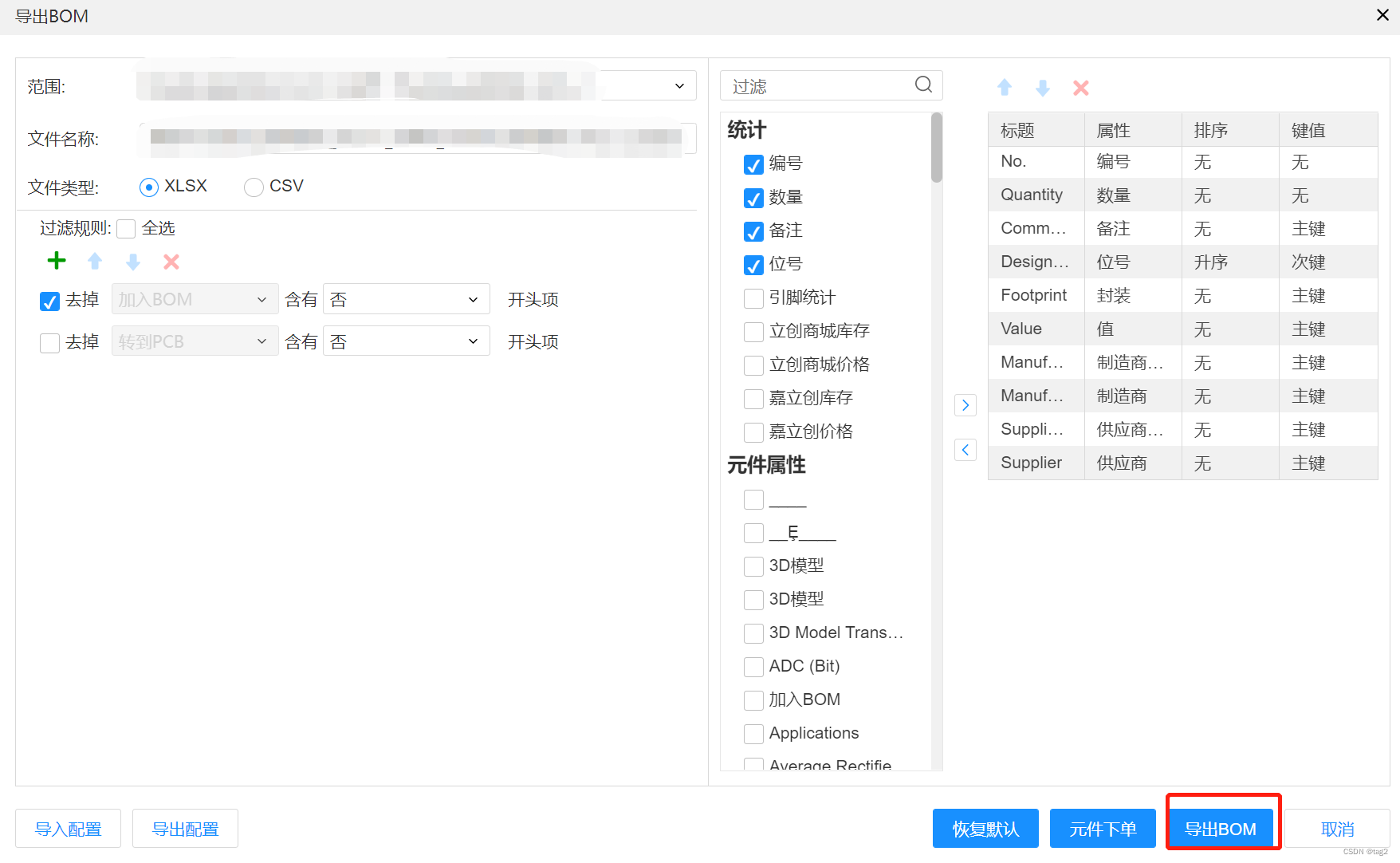
Task: Check 去掉 for 转到PCB rule
Action: tap(49, 343)
